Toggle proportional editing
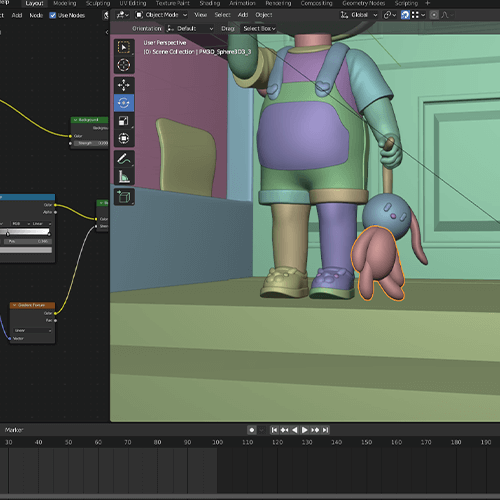500x500 pixels. point(434,15)
